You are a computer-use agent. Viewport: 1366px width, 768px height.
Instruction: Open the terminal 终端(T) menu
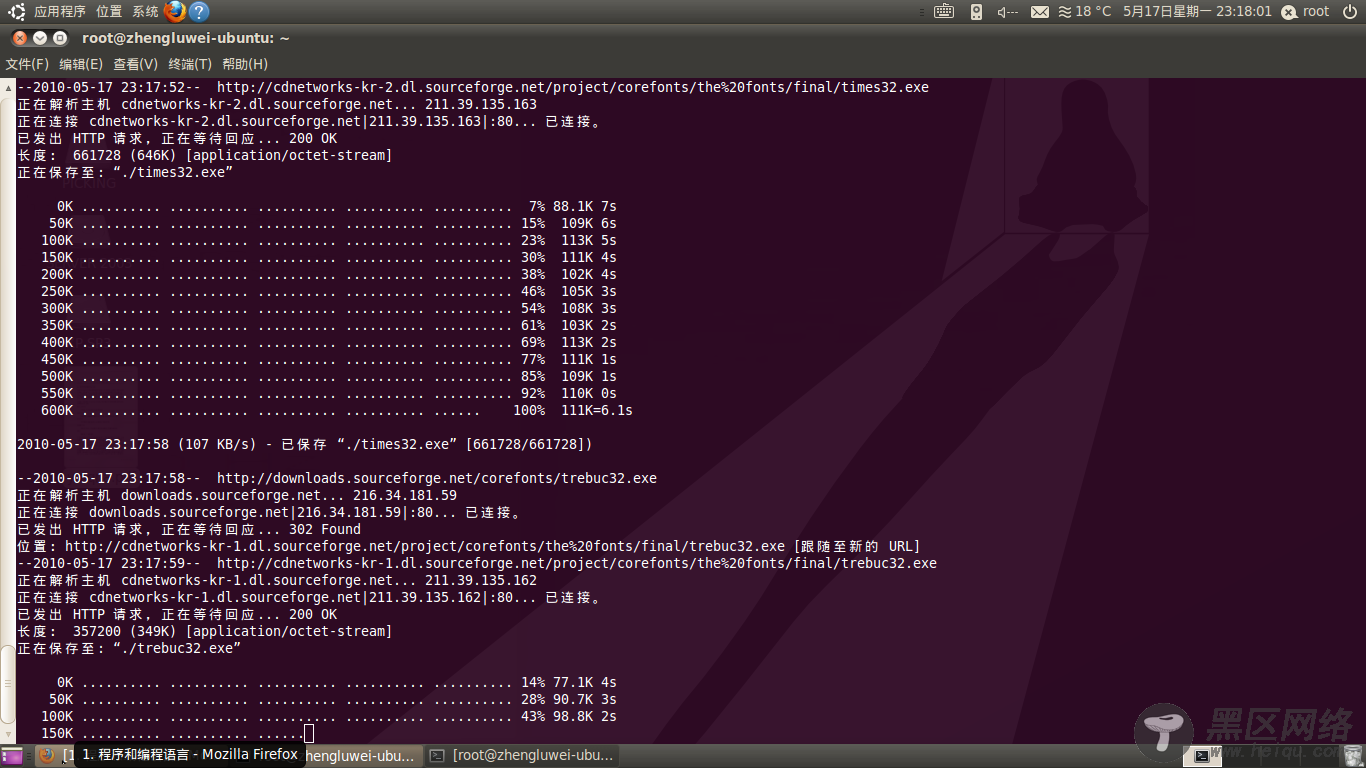(190, 64)
